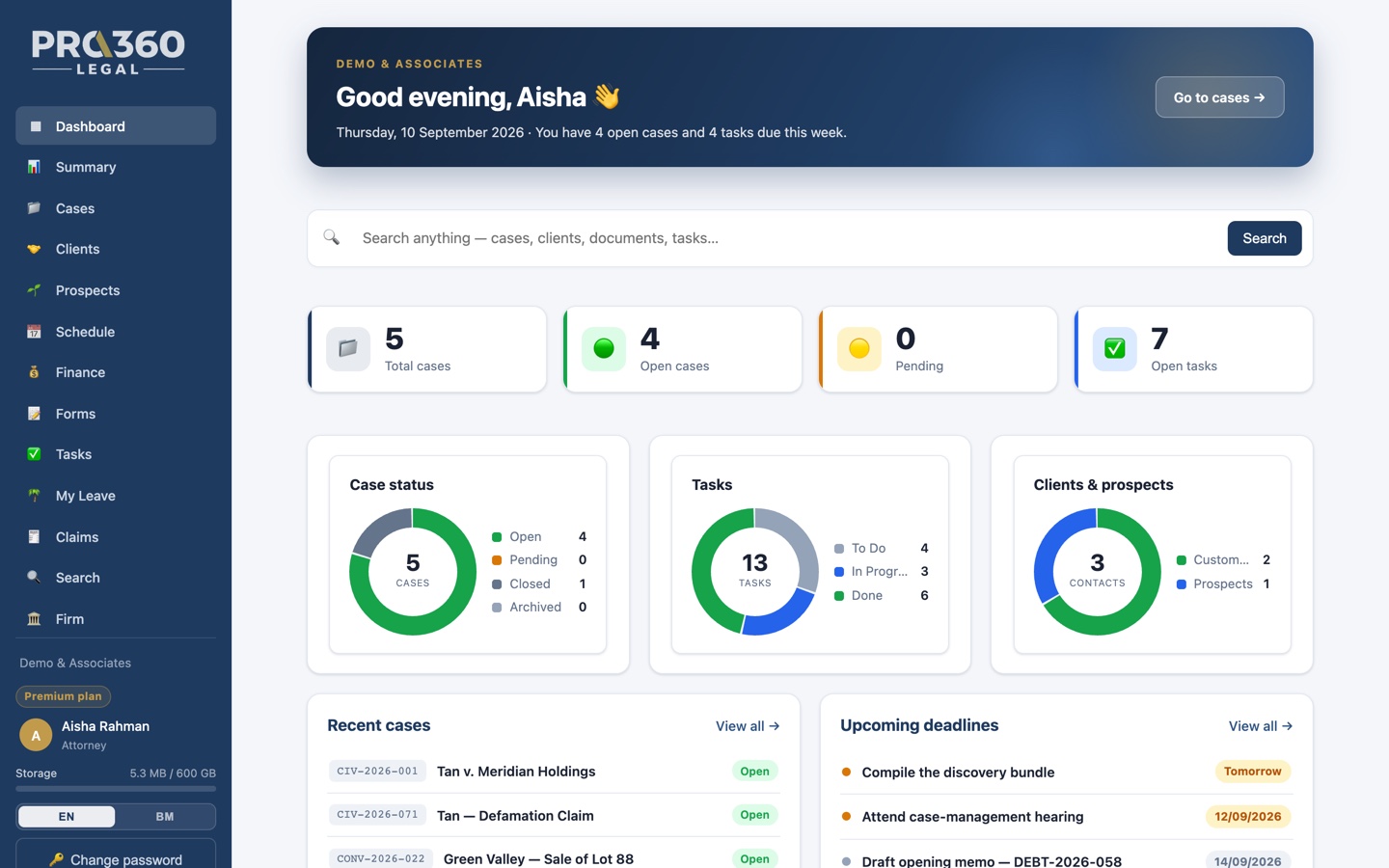Viewport: 1389px width, 868px height.
Task: Click the Go to cases button
Action: tap(1219, 97)
